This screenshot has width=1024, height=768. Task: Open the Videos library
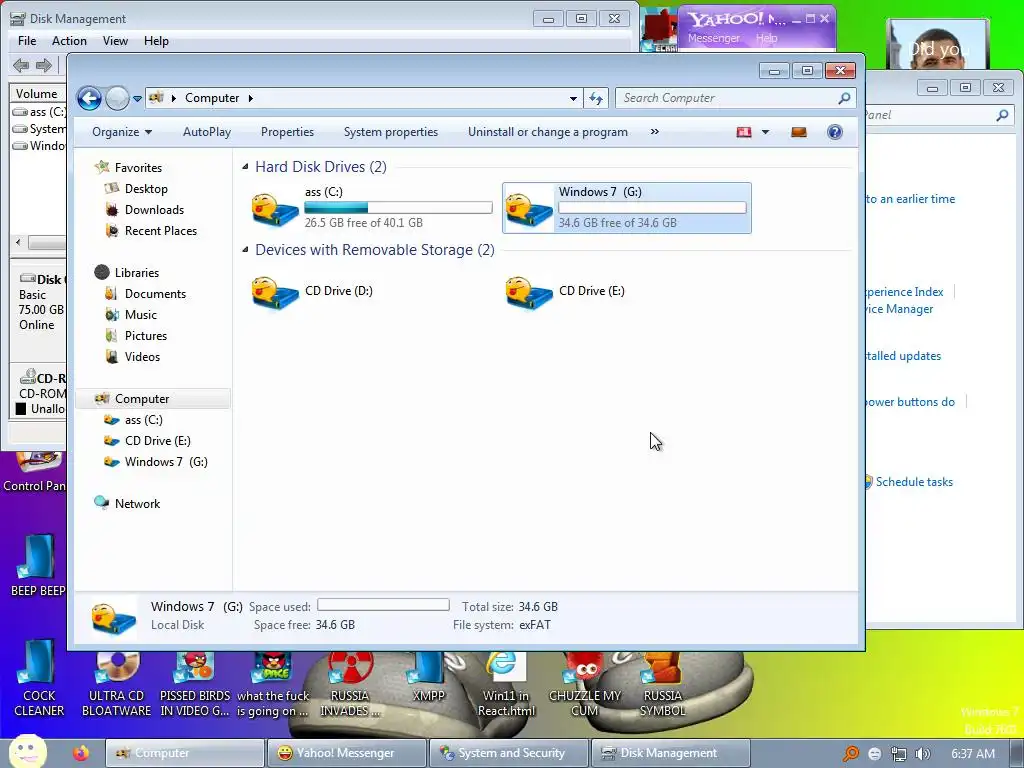tap(142, 357)
